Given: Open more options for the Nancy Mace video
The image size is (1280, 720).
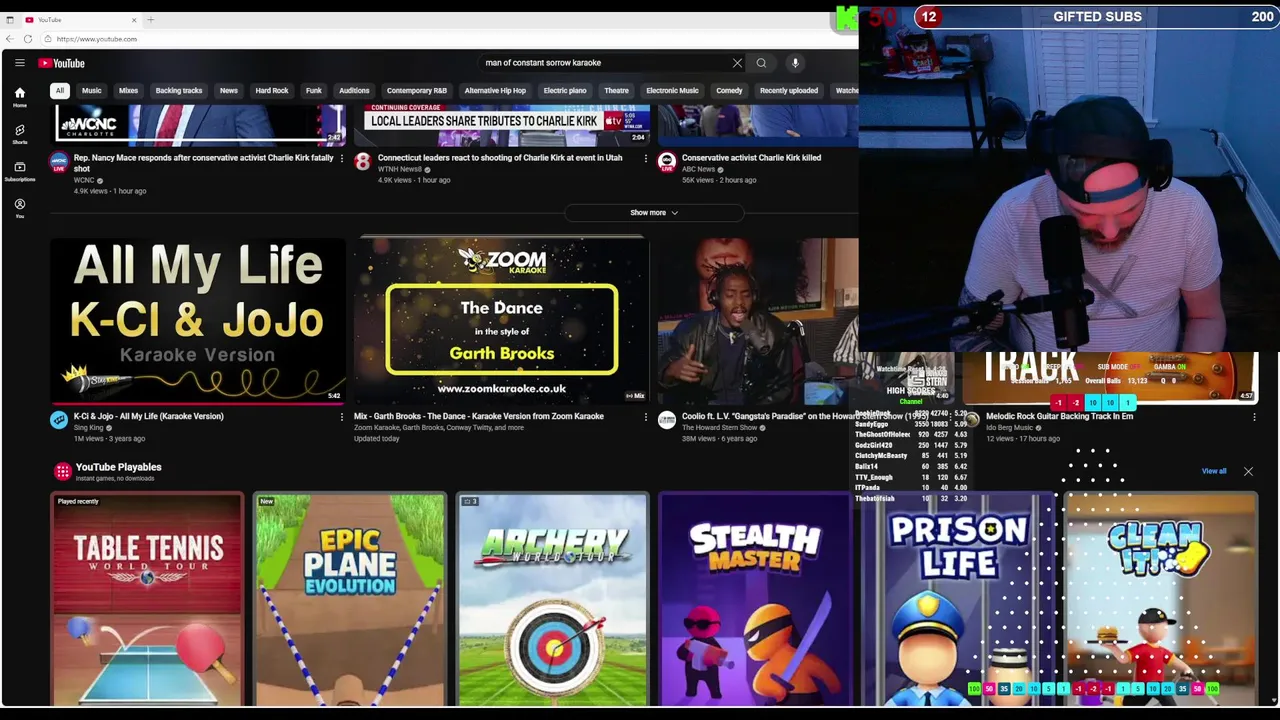Looking at the screenshot, I should pos(341,158).
